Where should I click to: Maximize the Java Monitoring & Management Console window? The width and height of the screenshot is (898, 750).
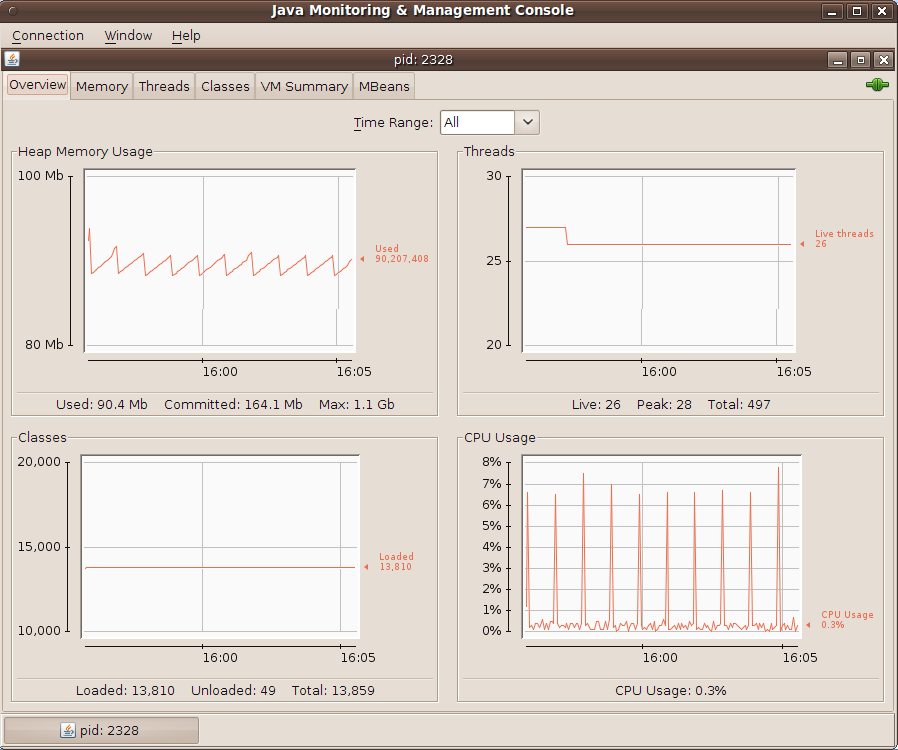point(857,11)
